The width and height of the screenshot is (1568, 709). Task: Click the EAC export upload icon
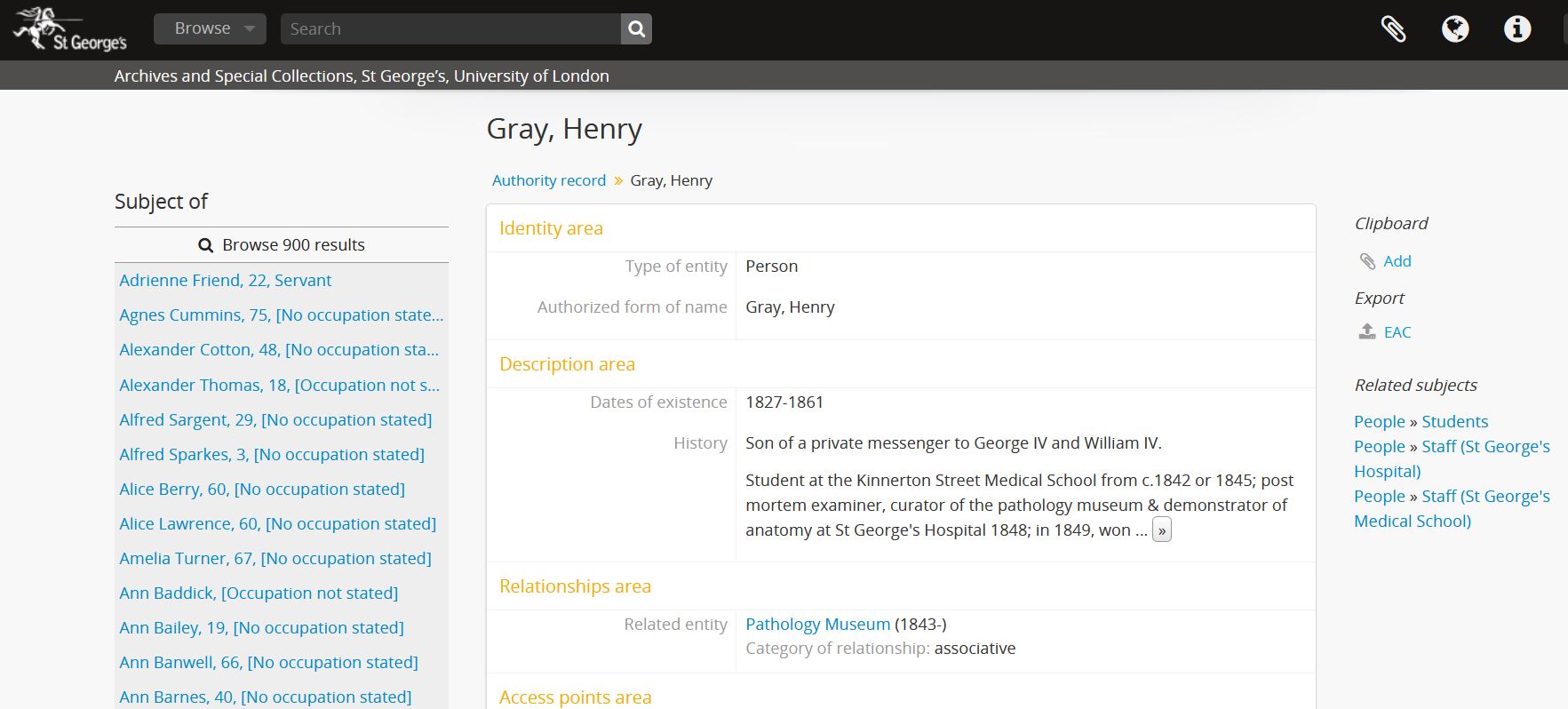pos(1367,331)
